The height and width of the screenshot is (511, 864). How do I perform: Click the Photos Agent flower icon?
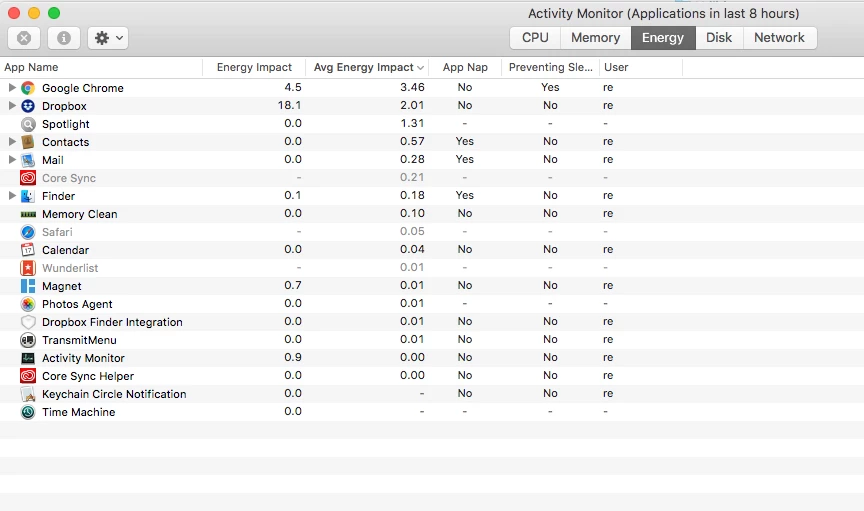coord(28,304)
